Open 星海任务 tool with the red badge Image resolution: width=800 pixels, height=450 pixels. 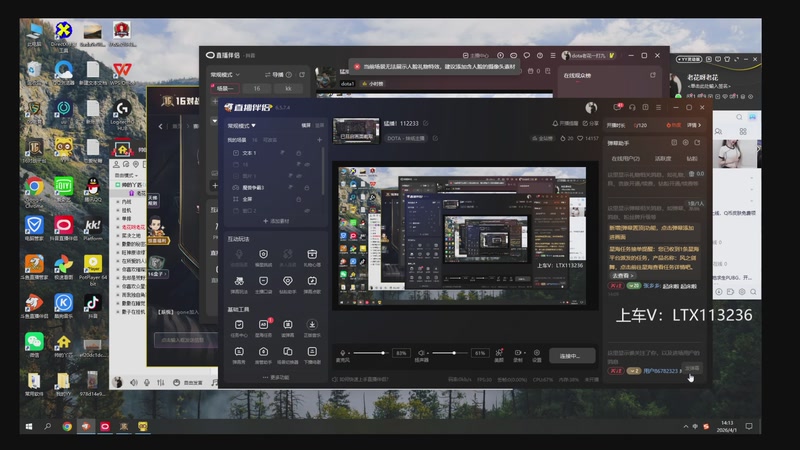263,324
